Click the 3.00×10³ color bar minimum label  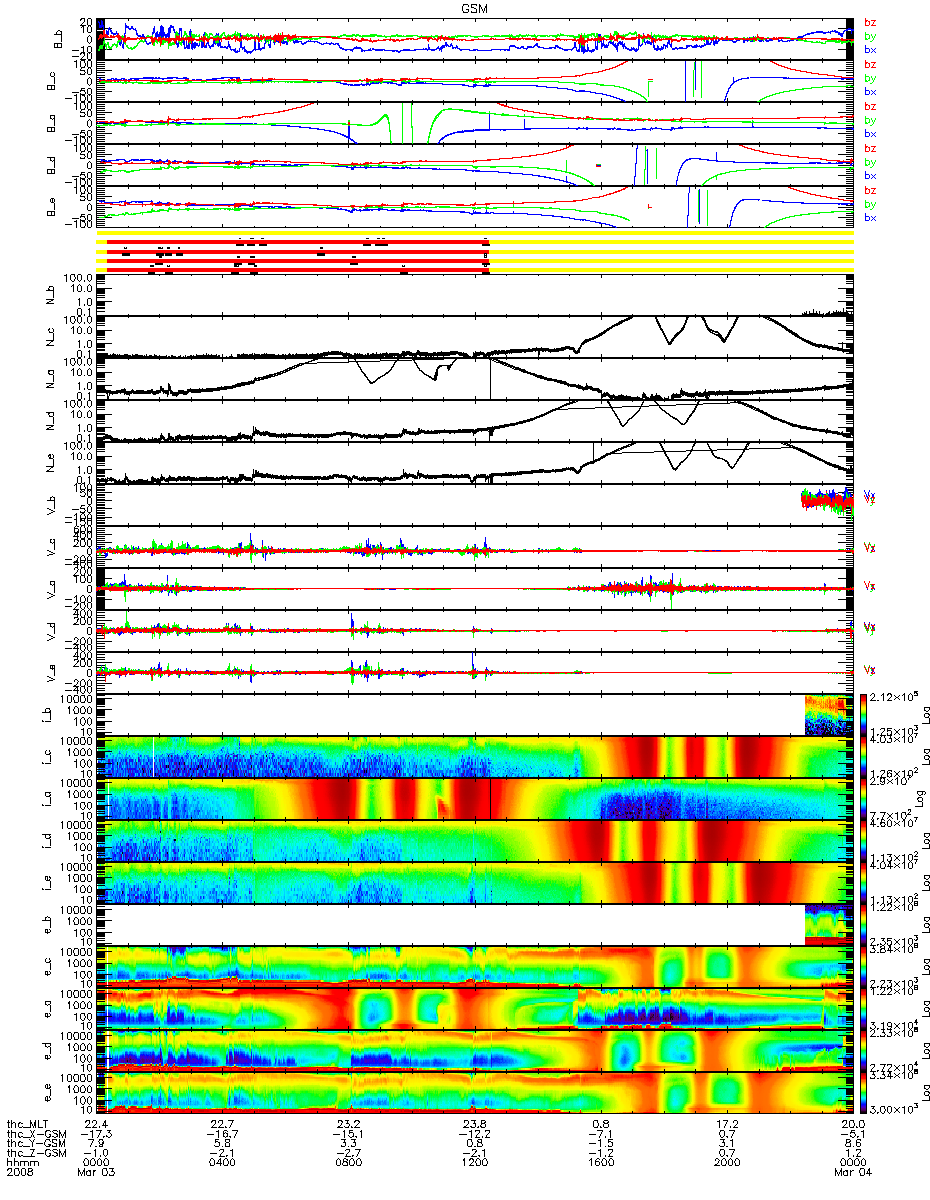tap(893, 1109)
